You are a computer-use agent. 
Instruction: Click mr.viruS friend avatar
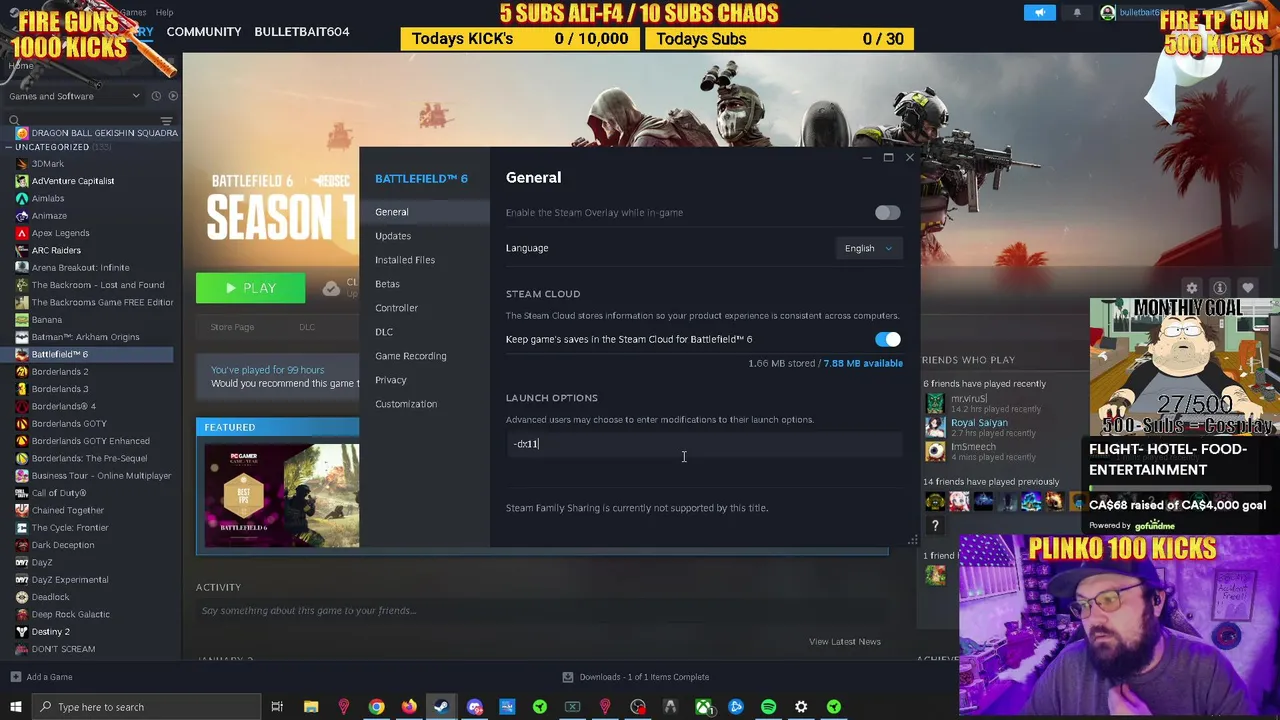tap(935, 403)
